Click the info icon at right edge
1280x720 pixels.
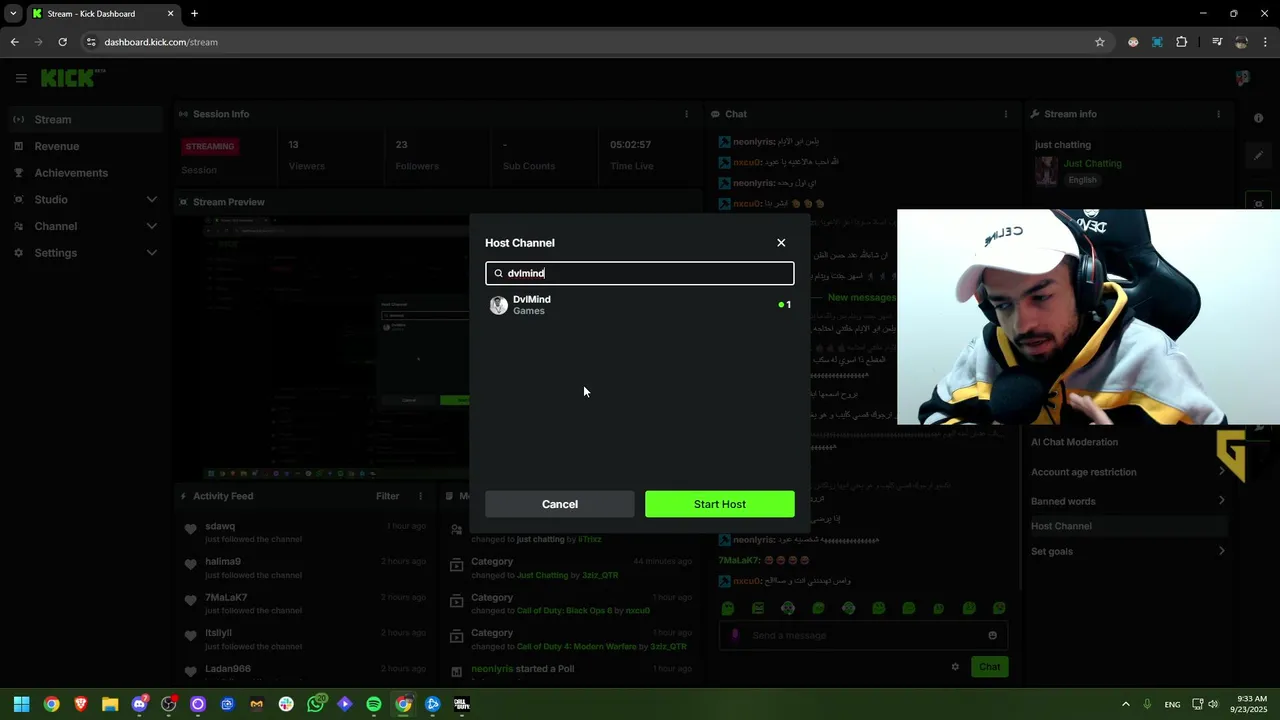[x=1258, y=118]
